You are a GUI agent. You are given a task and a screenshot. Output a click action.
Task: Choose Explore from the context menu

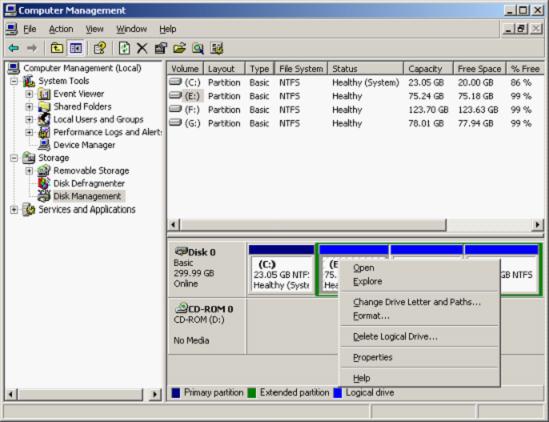[419, 282]
